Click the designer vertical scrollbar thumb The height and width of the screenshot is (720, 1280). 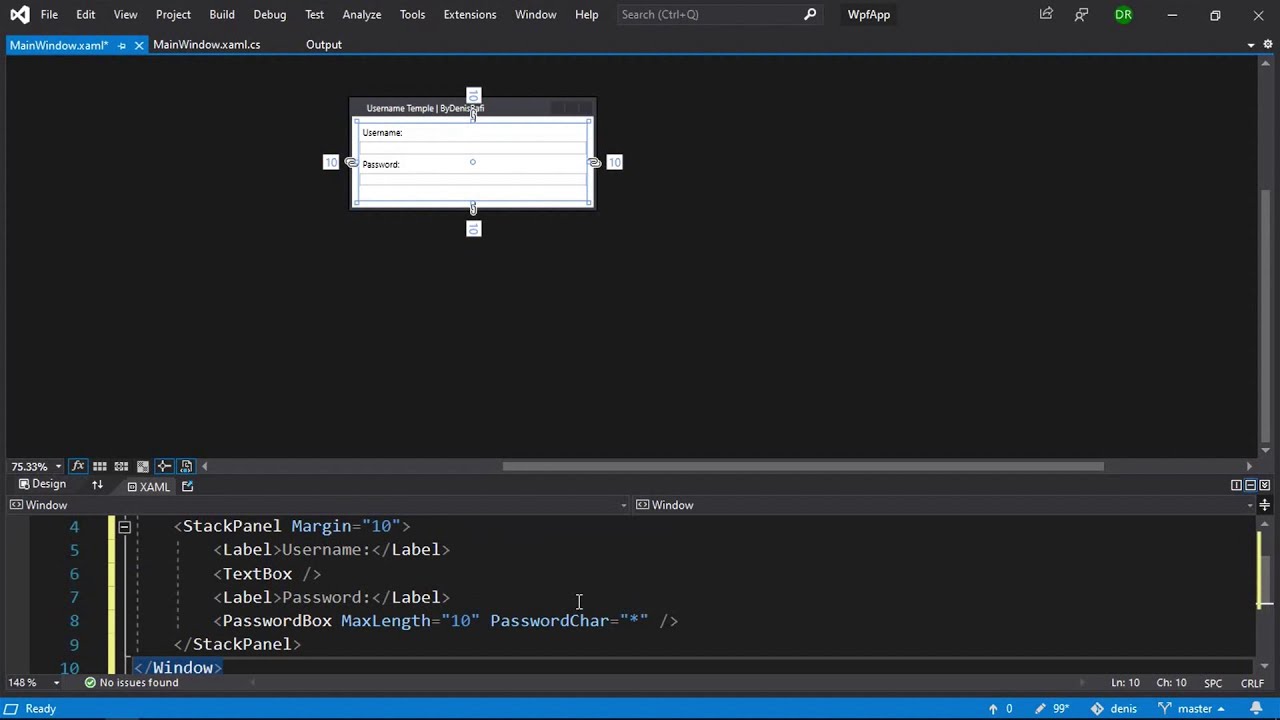[x=1265, y=315]
